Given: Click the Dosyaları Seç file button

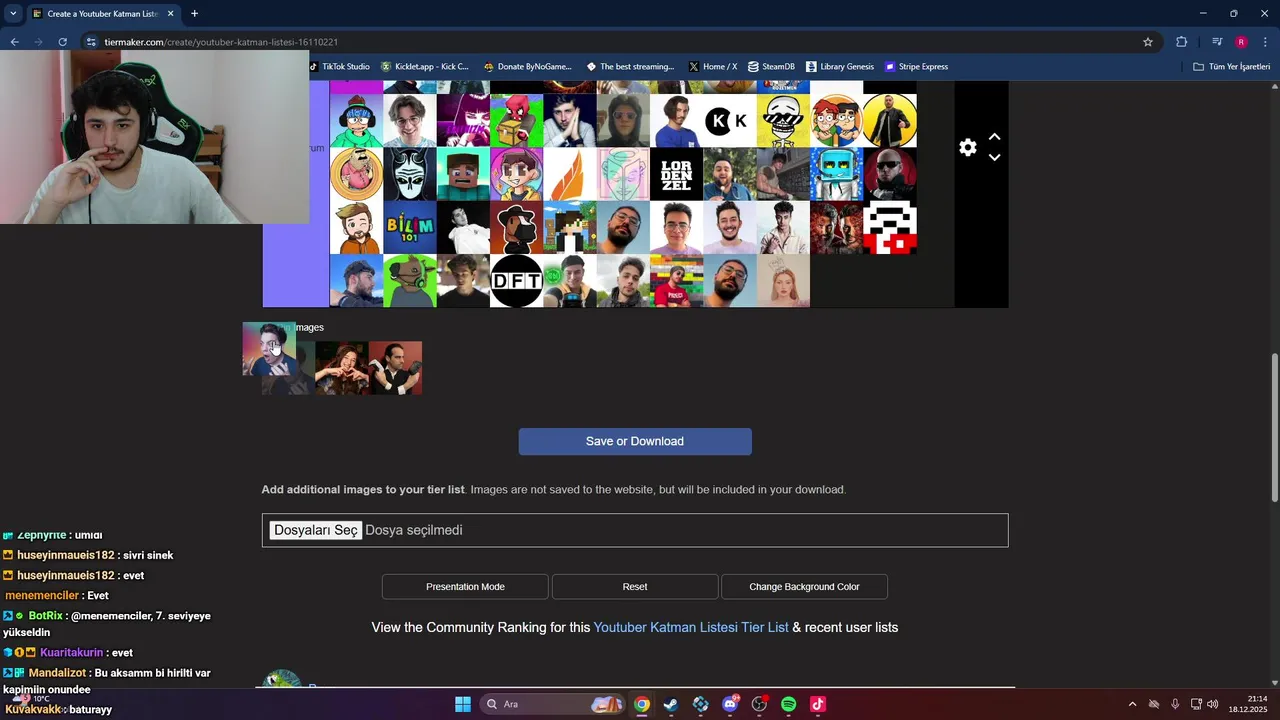Looking at the screenshot, I should [316, 530].
